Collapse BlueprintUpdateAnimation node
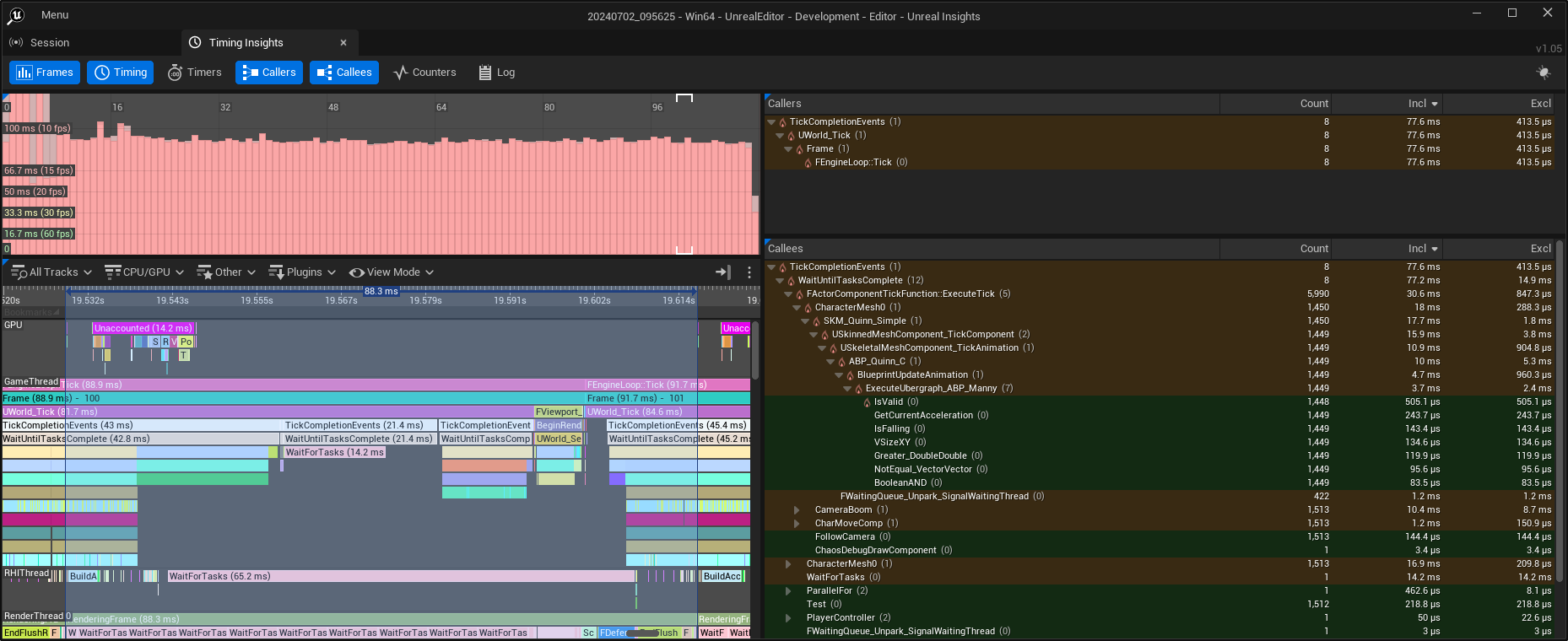This screenshot has width=1568, height=641. [x=839, y=375]
